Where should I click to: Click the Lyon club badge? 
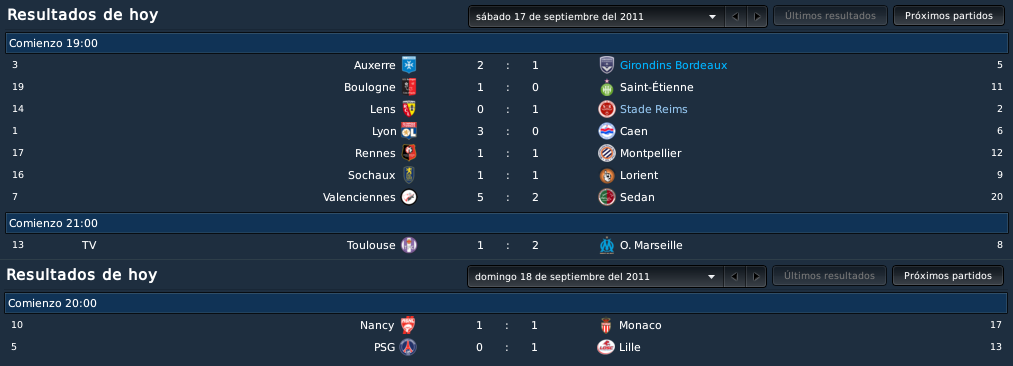408,131
